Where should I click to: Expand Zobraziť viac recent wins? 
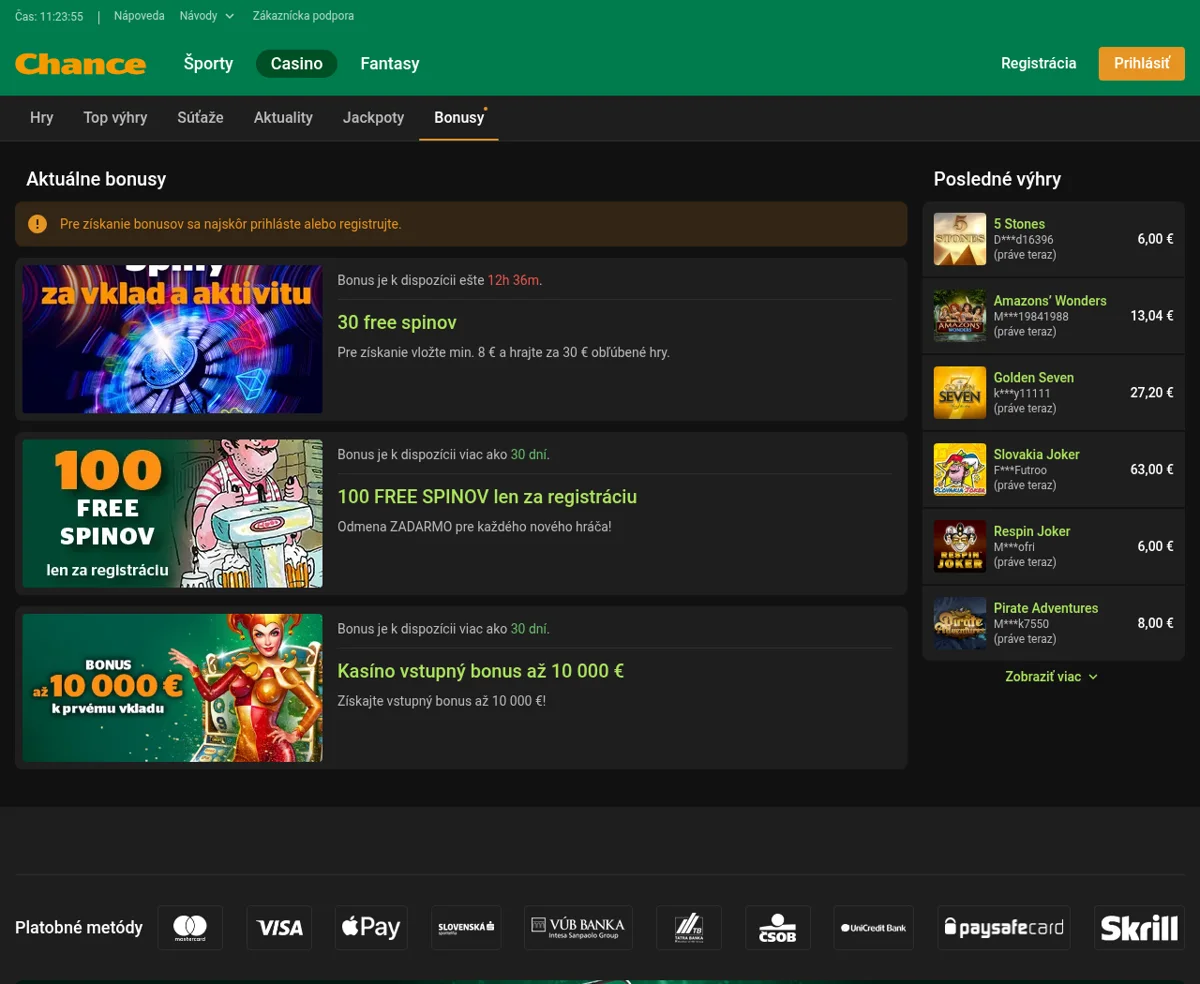(x=1052, y=677)
